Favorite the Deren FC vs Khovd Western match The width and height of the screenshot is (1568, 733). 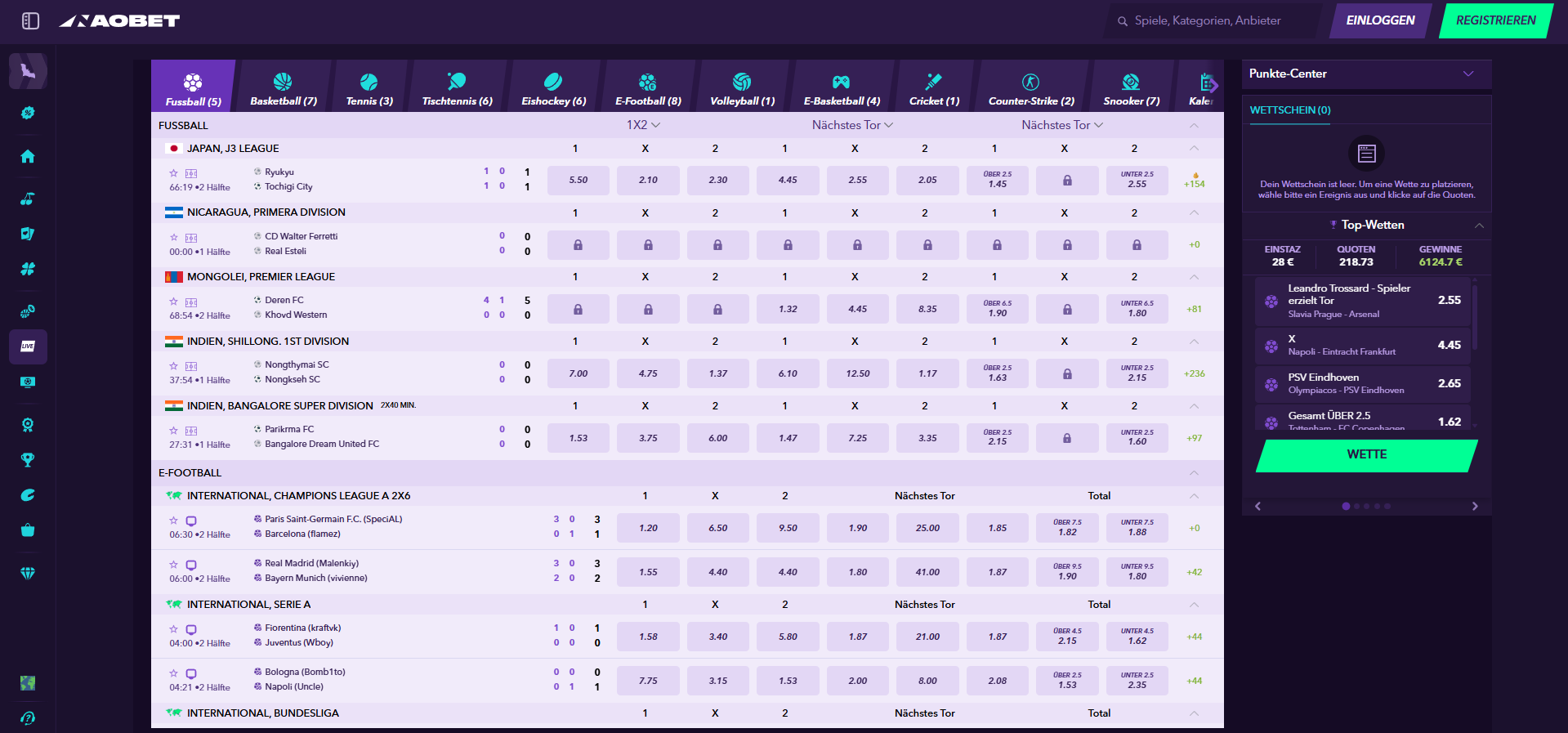[173, 302]
